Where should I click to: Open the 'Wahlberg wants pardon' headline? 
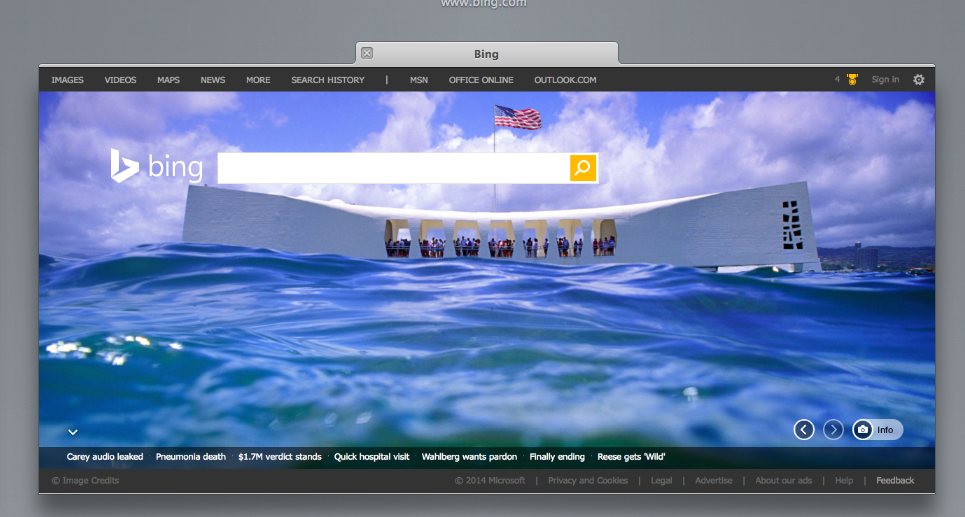(x=469, y=457)
